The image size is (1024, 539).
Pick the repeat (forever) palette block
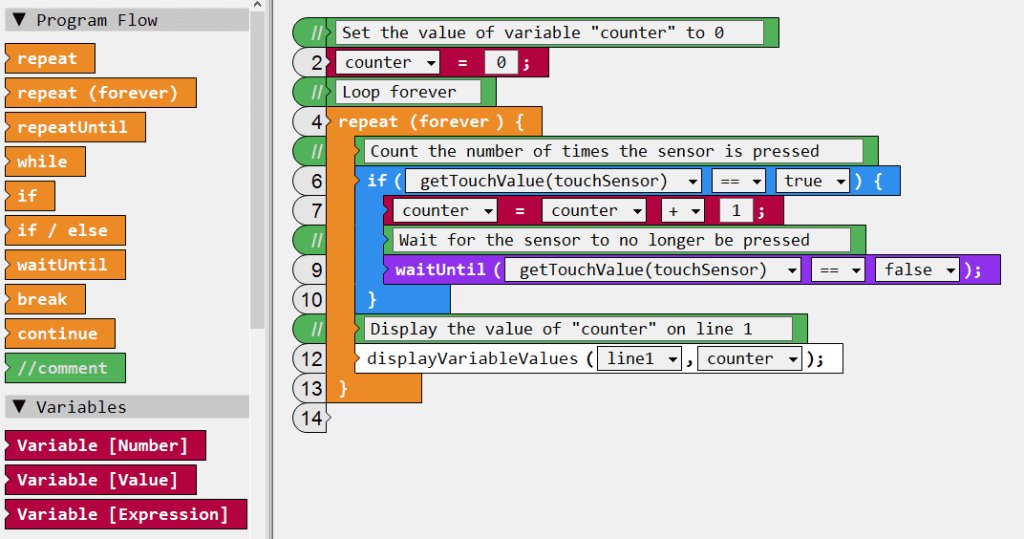[x=101, y=93]
